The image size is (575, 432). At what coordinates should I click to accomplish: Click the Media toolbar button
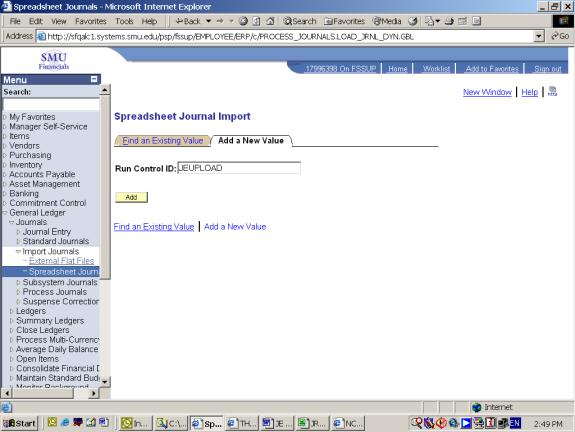387,21
